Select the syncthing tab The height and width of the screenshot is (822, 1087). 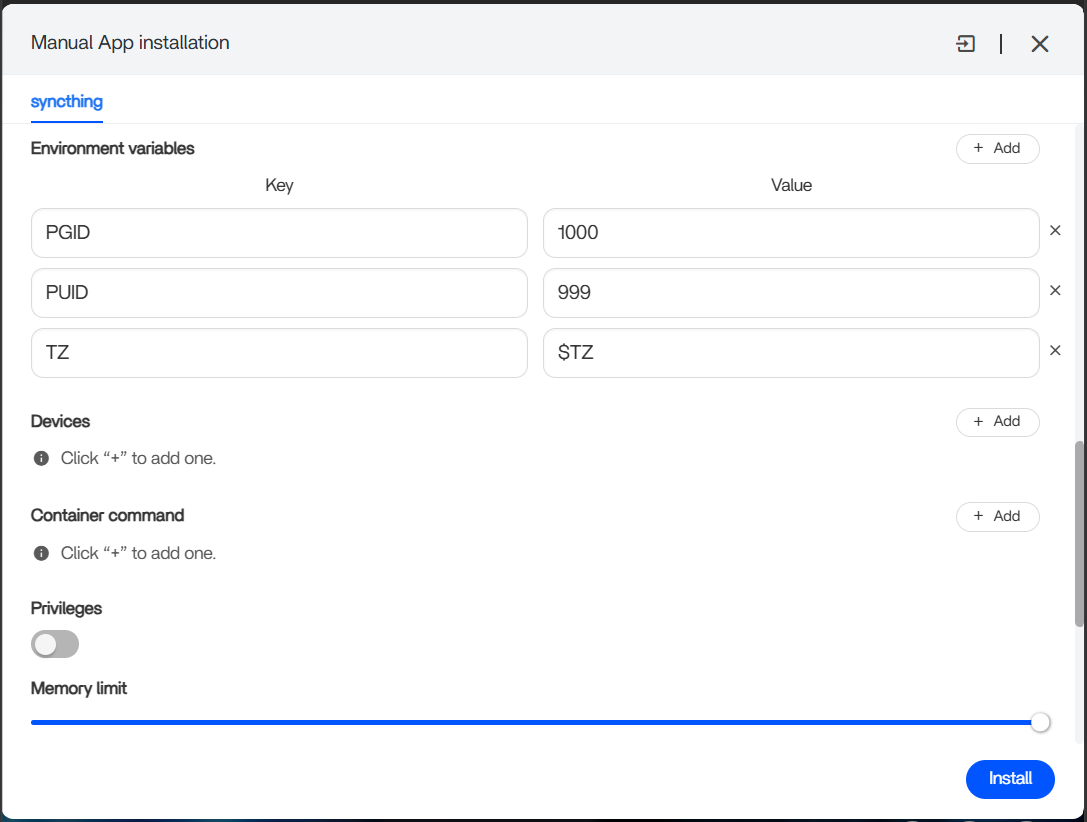coord(67,101)
